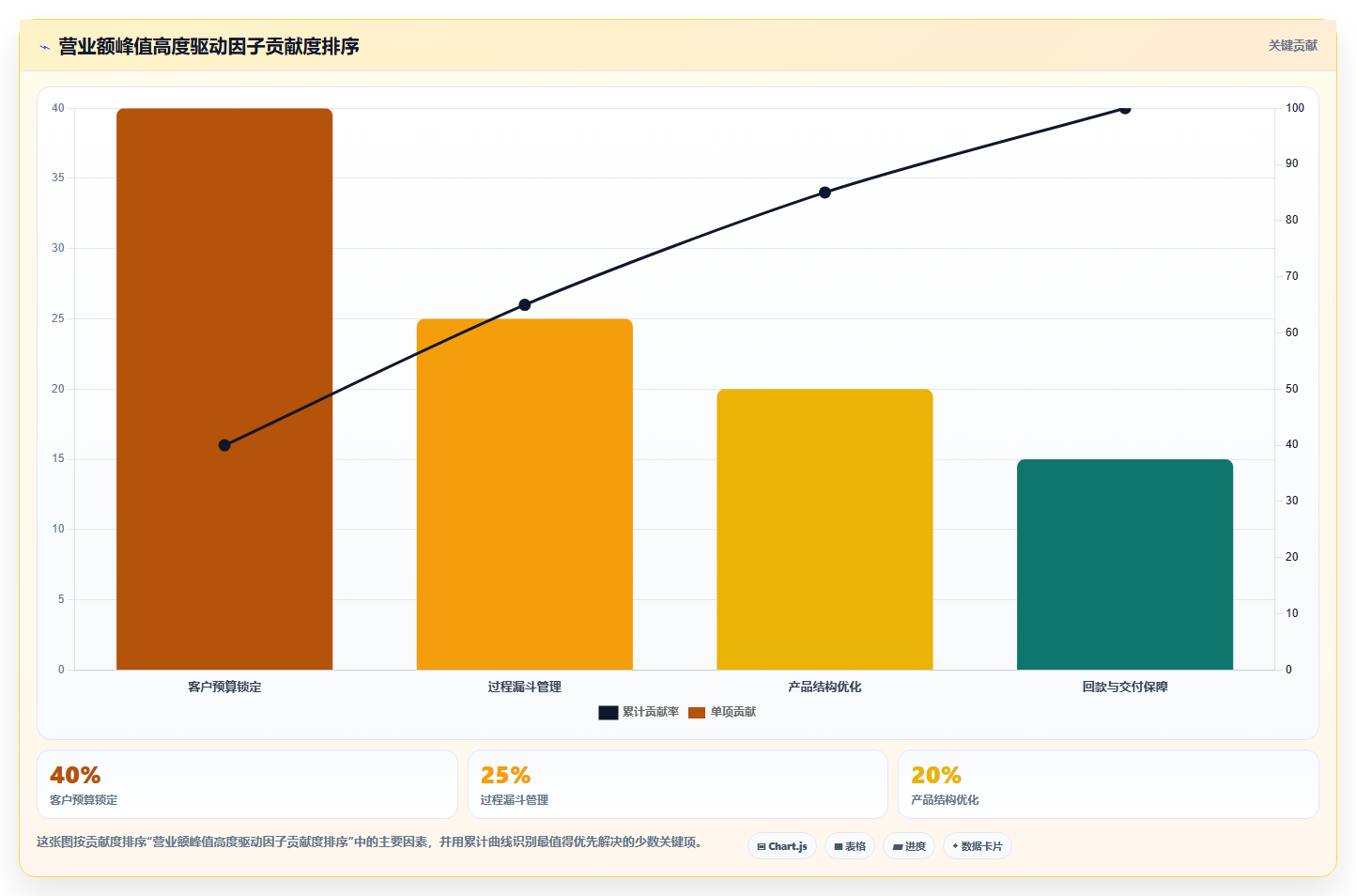Toggle the 累计贡献率 legend entry

[639, 712]
